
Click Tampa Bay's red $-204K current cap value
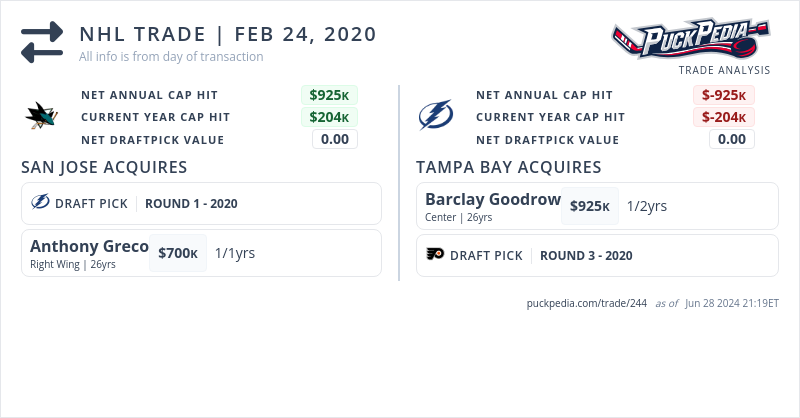click(x=724, y=117)
